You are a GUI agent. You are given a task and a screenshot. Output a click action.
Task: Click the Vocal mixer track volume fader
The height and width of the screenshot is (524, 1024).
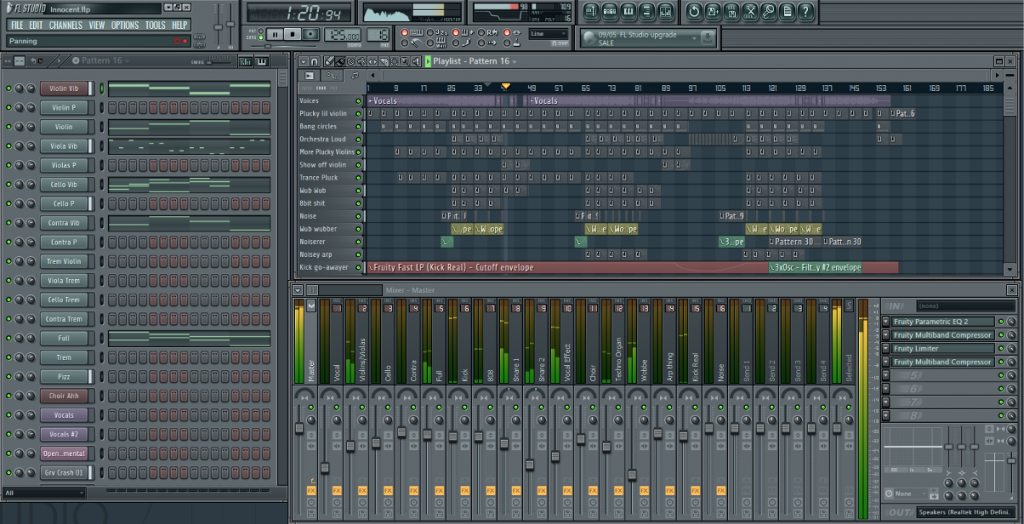click(325, 468)
